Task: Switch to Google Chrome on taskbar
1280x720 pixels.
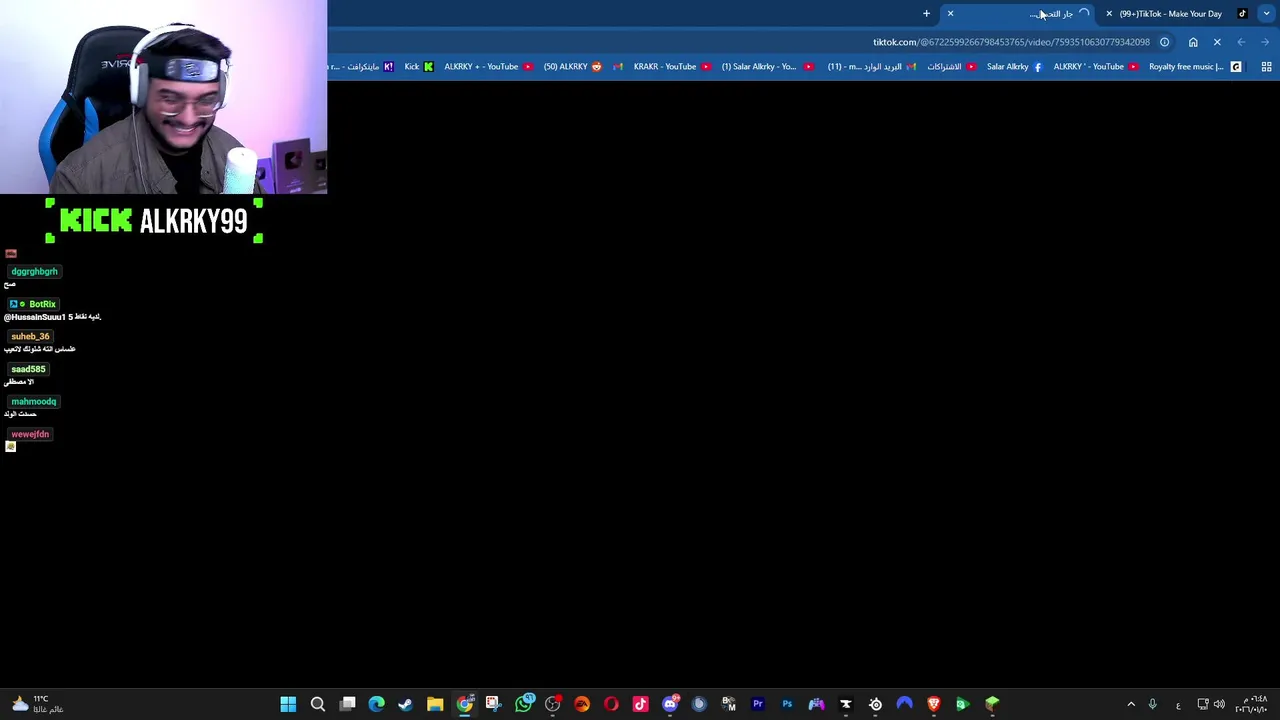Action: click(x=465, y=704)
